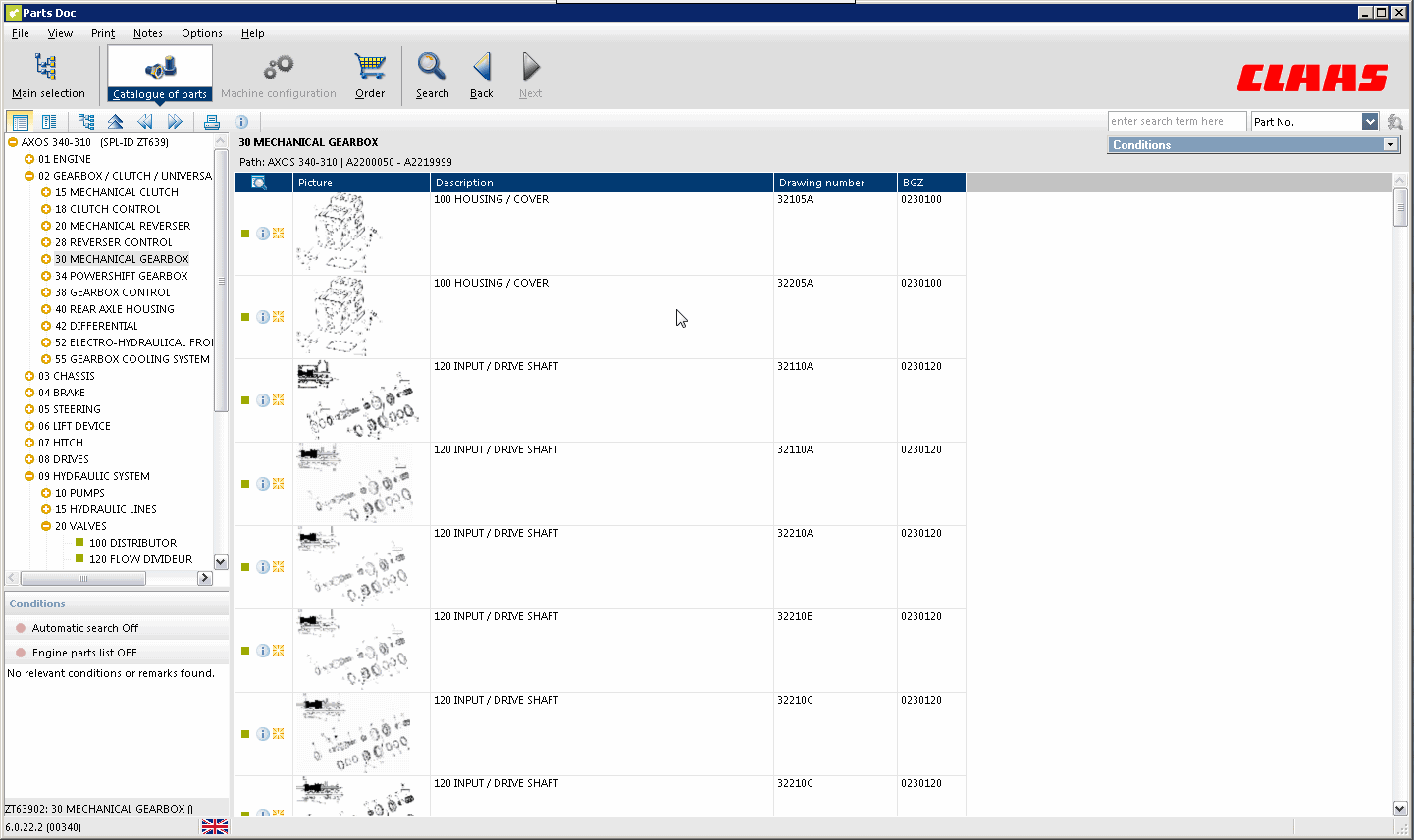
Task: Click the info icon on the 32105A row
Action: [x=261, y=233]
